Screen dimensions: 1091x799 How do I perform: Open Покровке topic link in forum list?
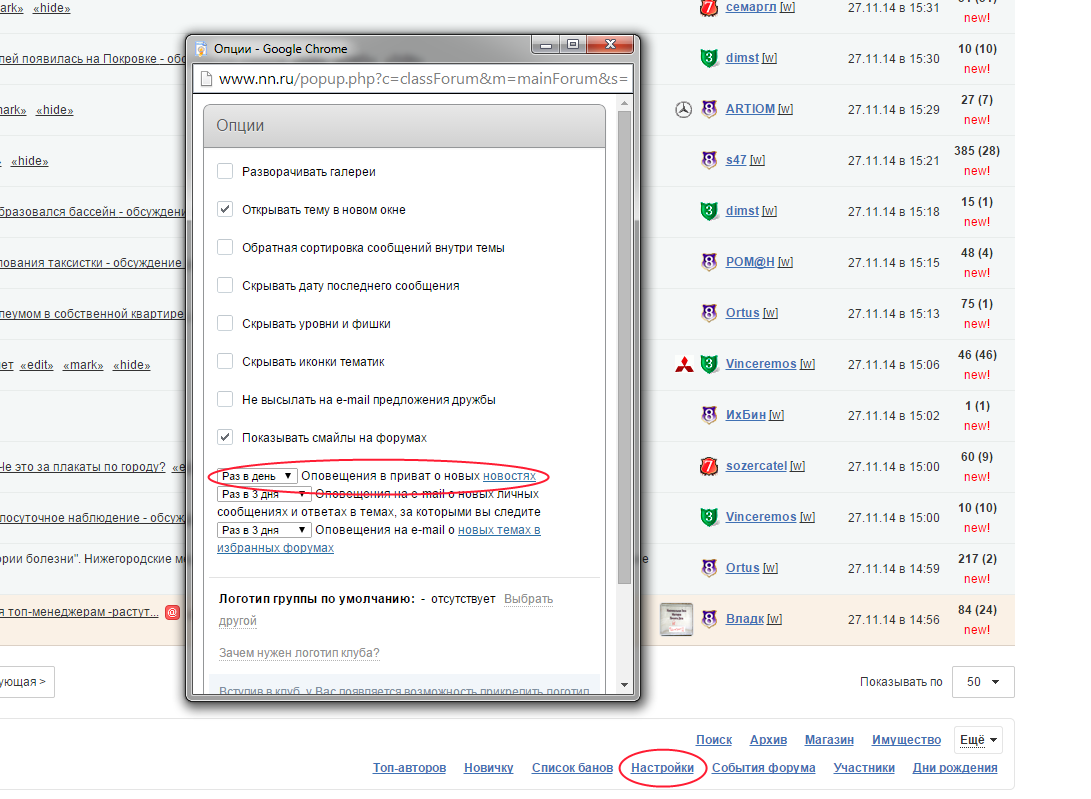(x=93, y=58)
